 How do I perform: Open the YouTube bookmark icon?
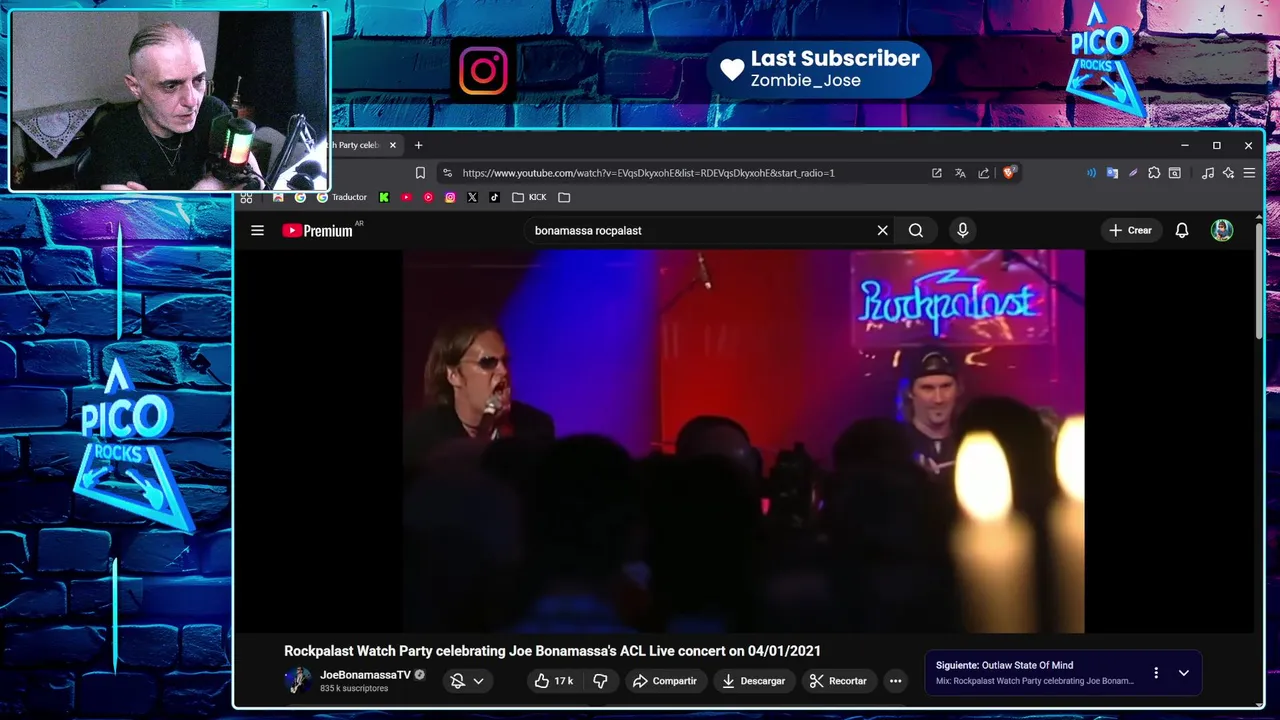point(406,197)
